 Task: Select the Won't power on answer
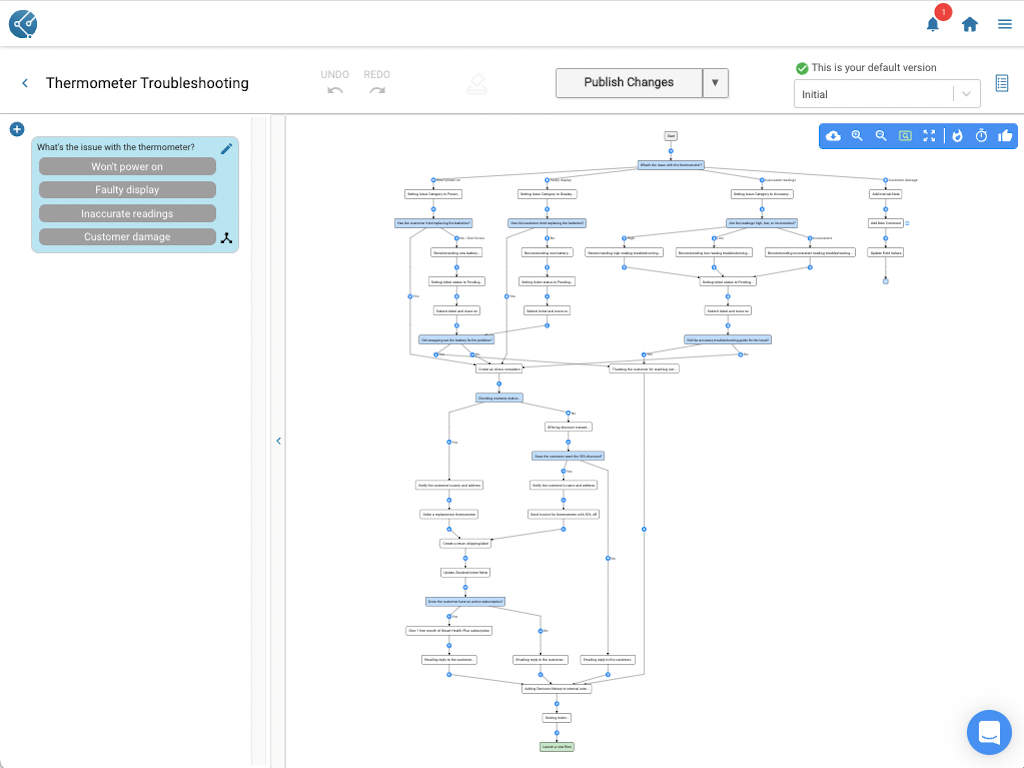point(127,167)
